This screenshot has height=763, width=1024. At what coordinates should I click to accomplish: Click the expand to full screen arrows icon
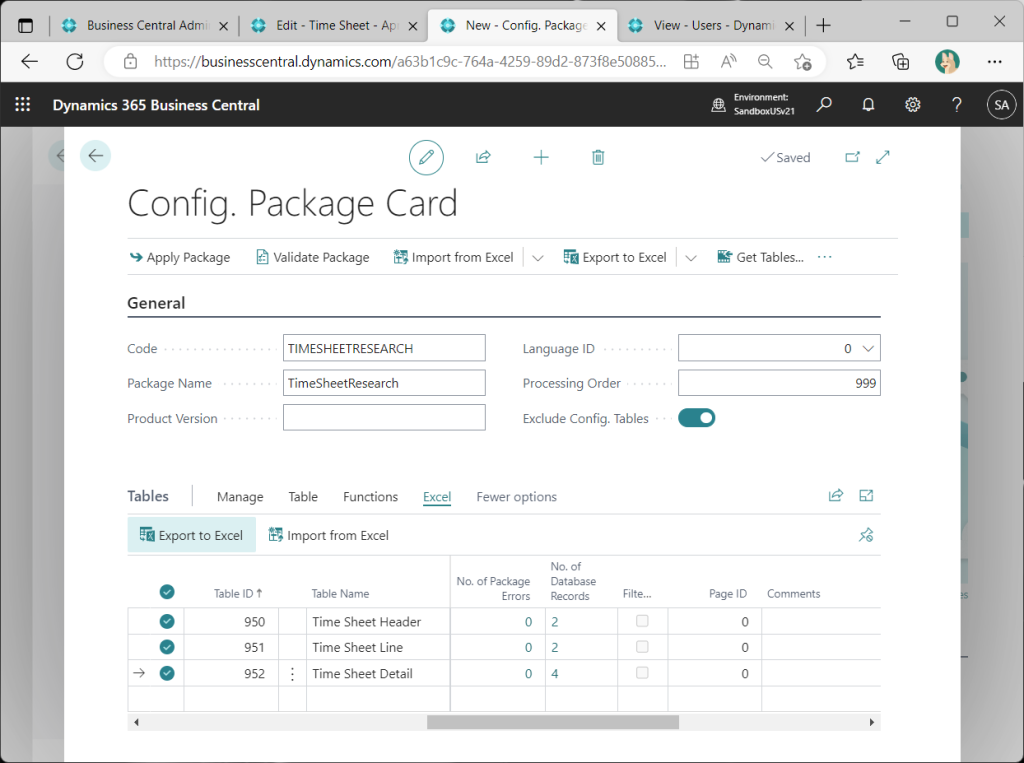click(883, 157)
